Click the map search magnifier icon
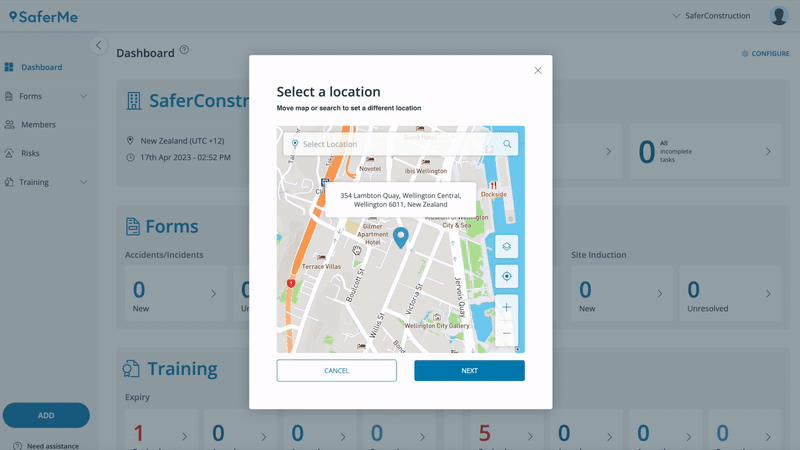 (507, 144)
